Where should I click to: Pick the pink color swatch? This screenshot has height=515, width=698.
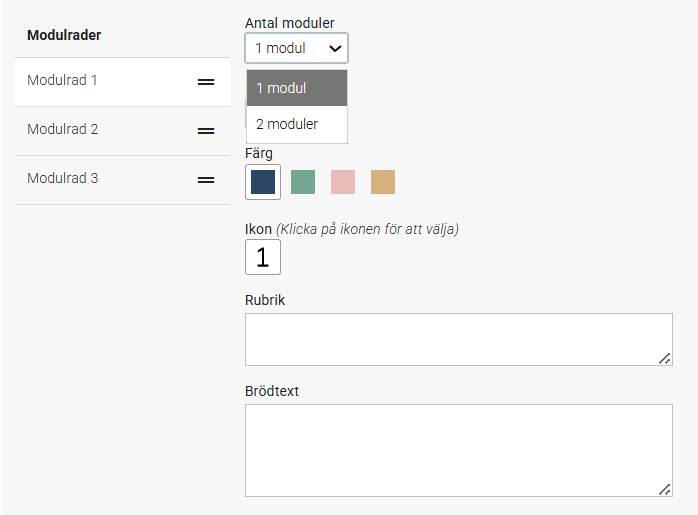[343, 182]
